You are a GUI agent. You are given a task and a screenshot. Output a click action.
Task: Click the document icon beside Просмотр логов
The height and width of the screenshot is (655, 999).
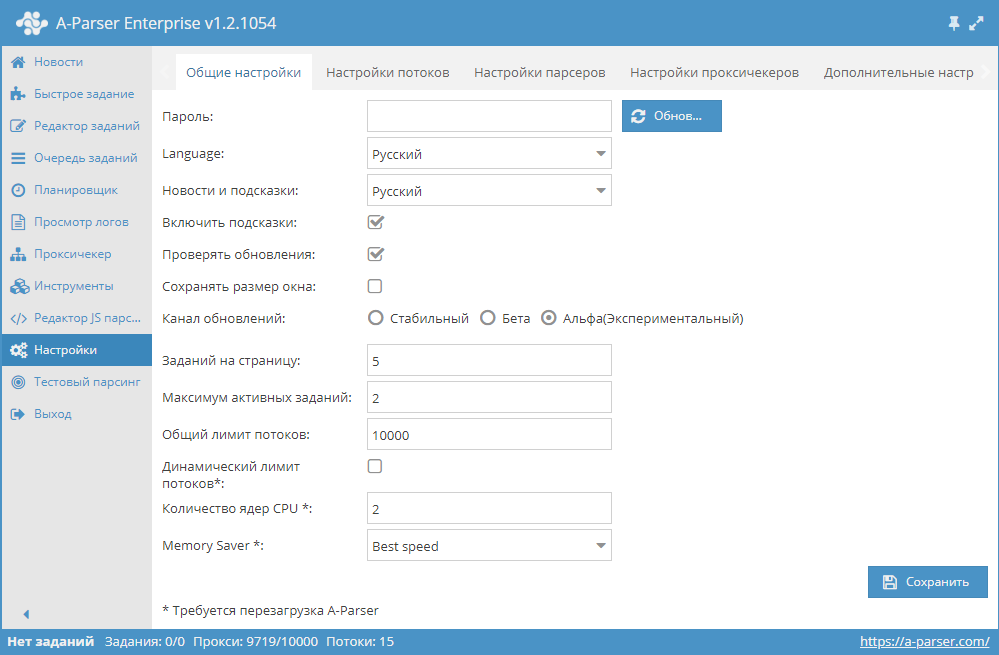click(x=18, y=222)
